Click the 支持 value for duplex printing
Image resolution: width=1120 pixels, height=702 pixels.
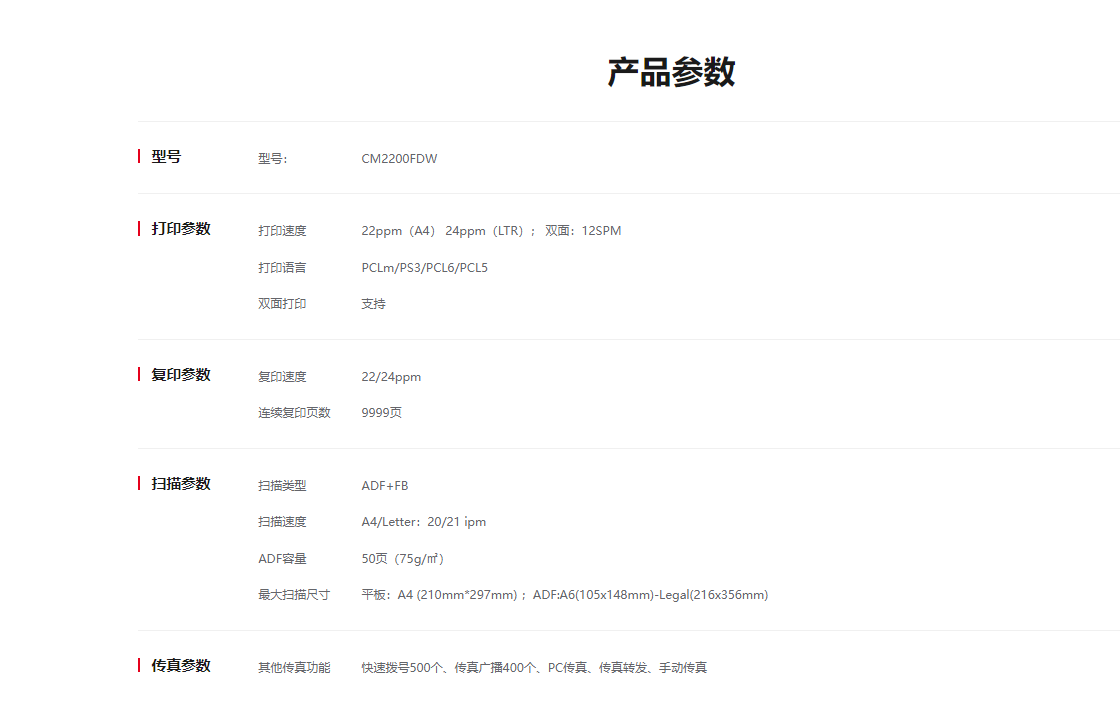point(373,304)
